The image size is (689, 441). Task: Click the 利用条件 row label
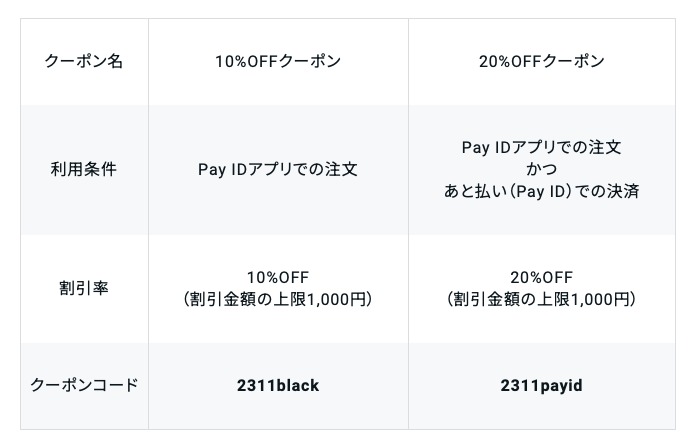click(x=83, y=169)
